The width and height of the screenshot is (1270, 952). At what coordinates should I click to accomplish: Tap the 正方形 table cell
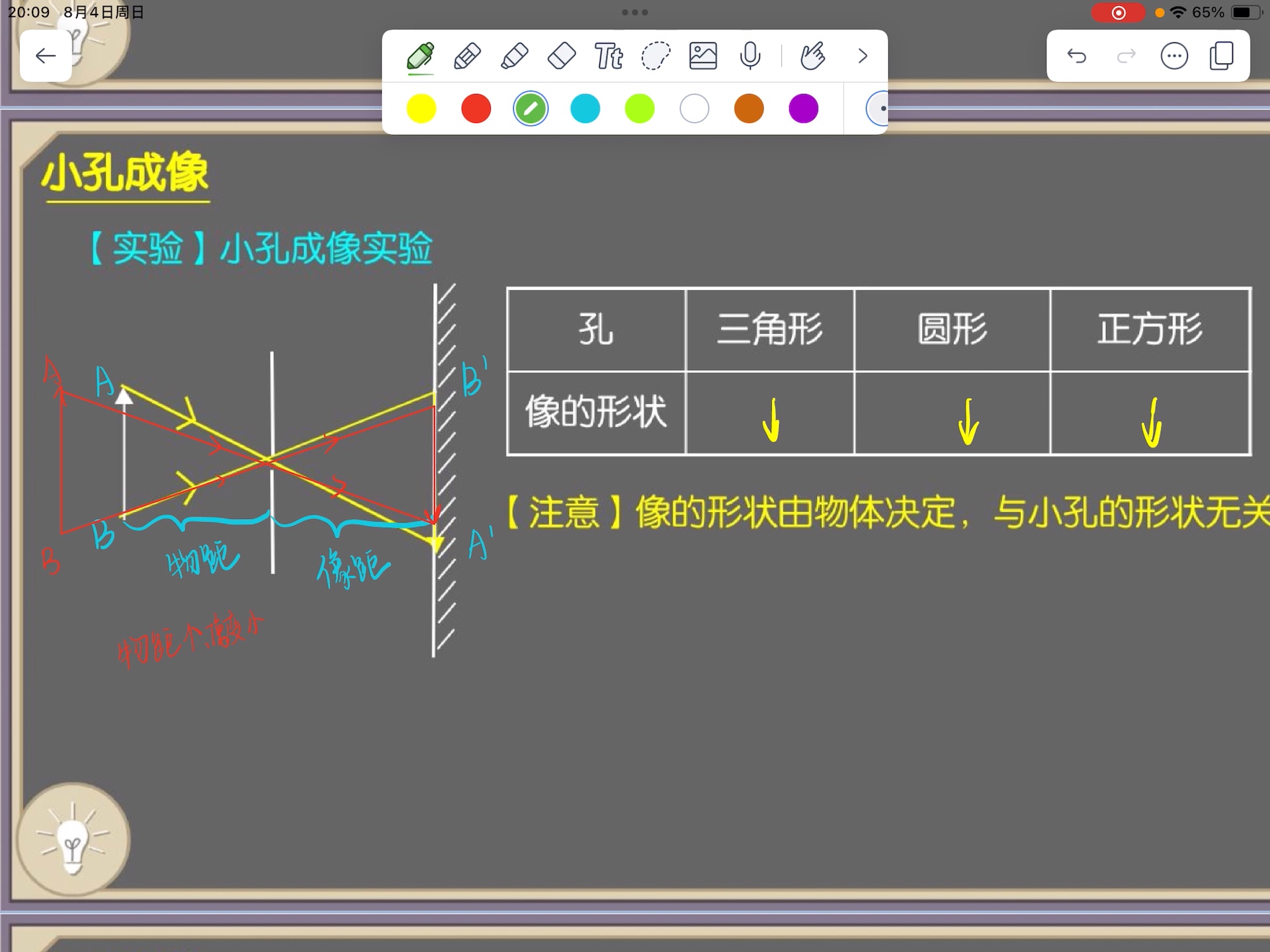click(x=1150, y=329)
